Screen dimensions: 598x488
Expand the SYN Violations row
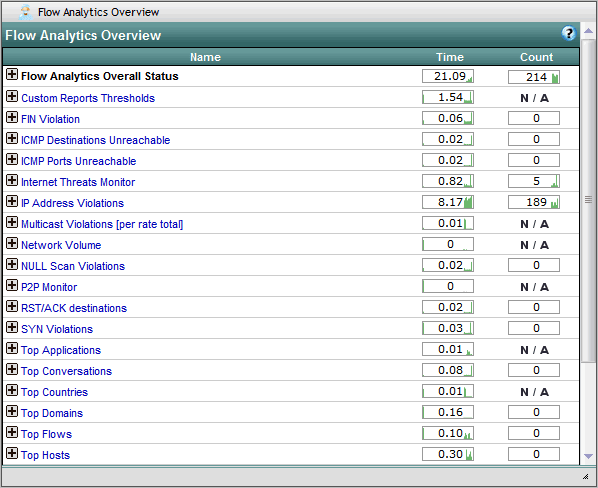click(x=12, y=327)
